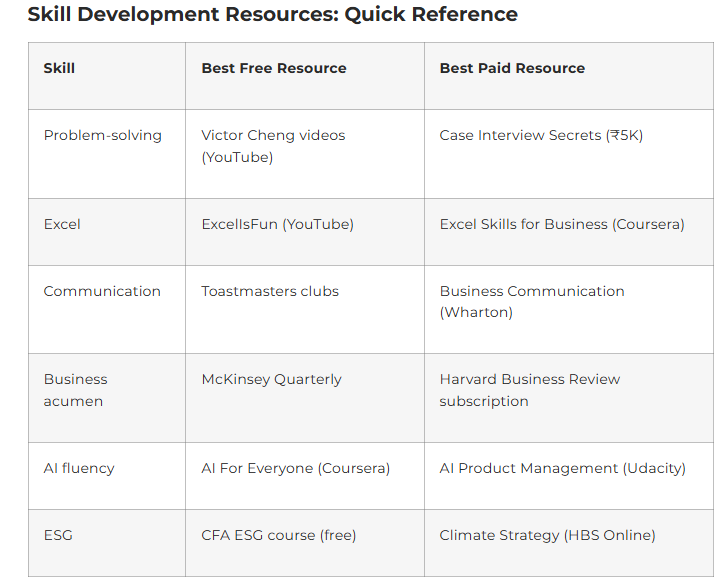Click the CFA ESG course cell
The image size is (728, 577).
278,535
